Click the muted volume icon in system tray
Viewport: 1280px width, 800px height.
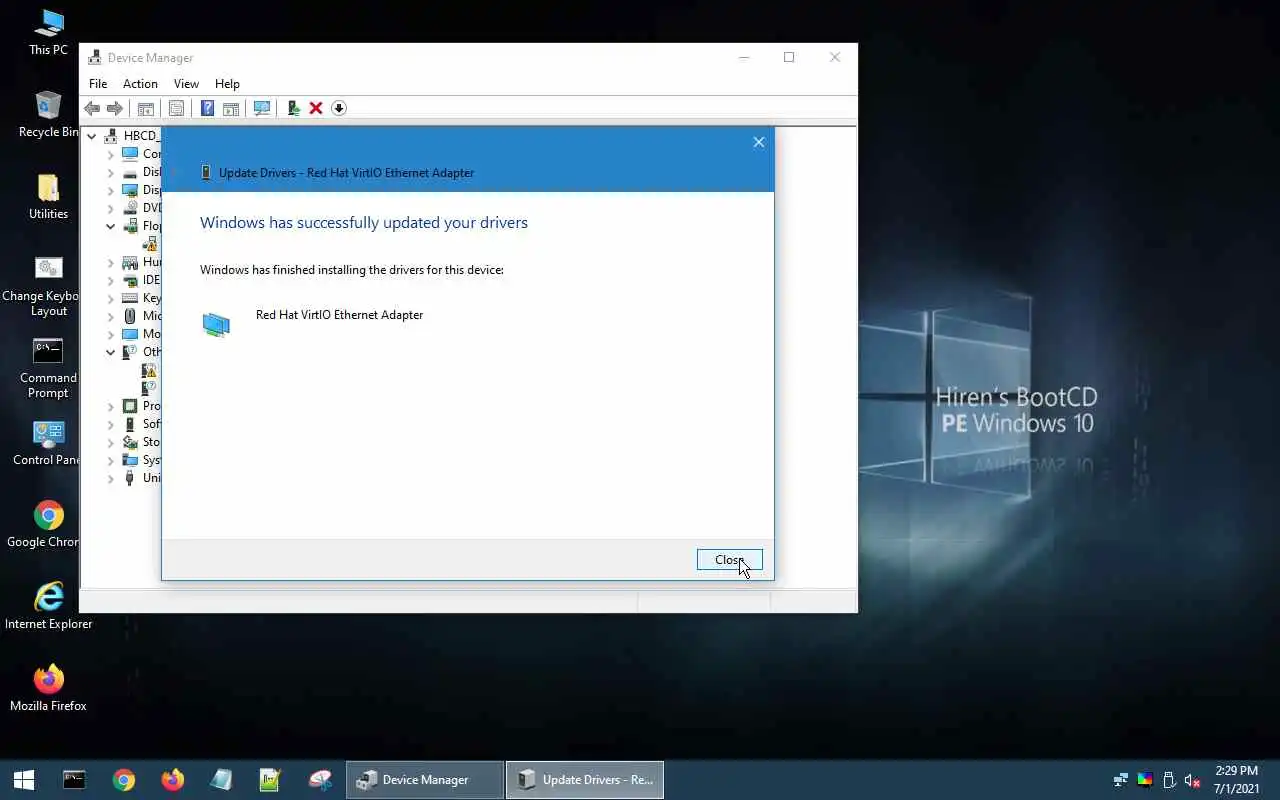point(1192,780)
